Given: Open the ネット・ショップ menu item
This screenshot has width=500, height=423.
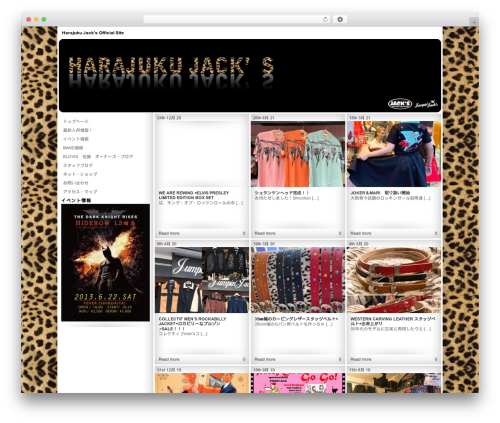Looking at the screenshot, I should tap(80, 174).
